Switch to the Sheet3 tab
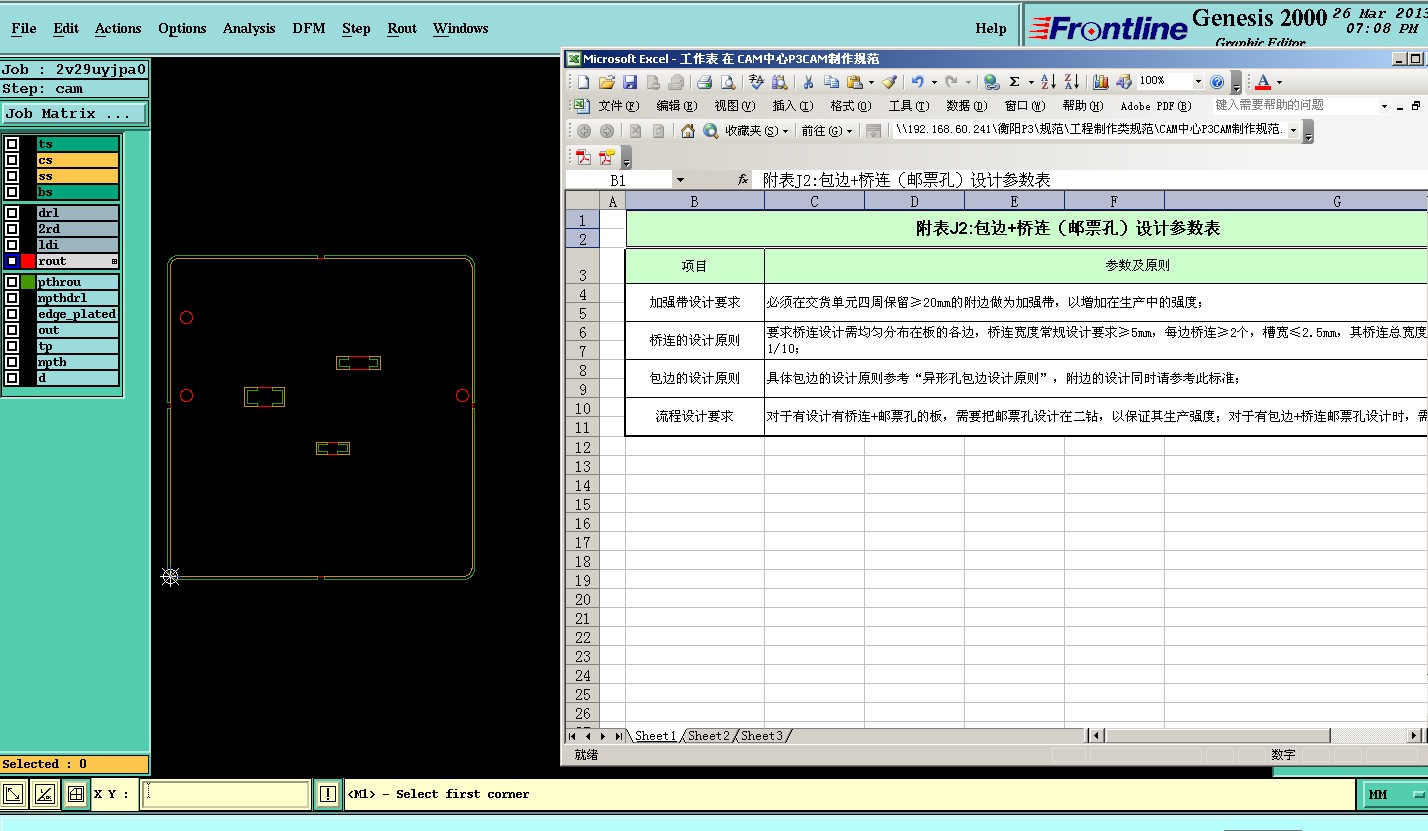Screen dimensions: 1428x831 [762, 736]
